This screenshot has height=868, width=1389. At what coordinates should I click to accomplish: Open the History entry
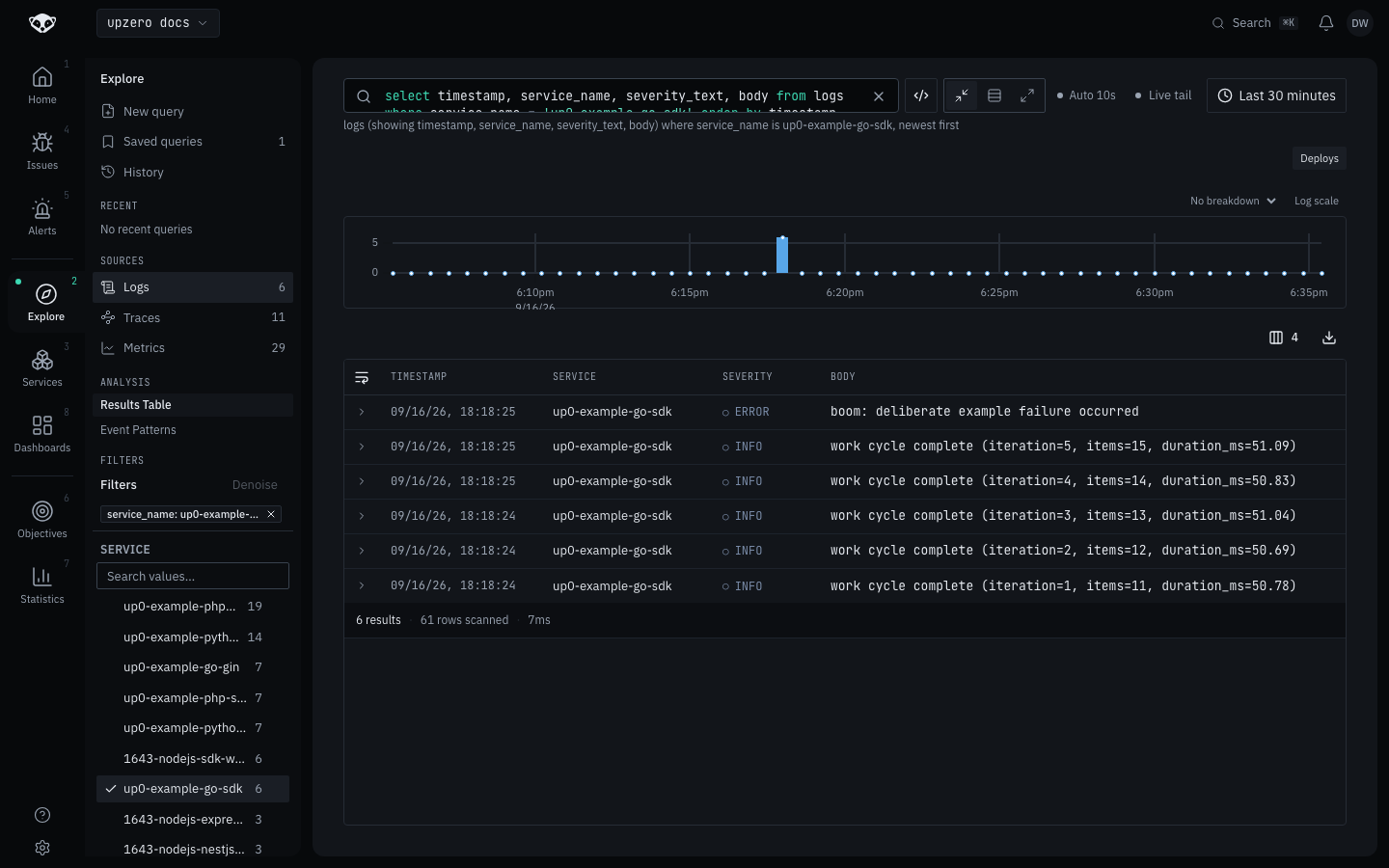tap(193, 173)
